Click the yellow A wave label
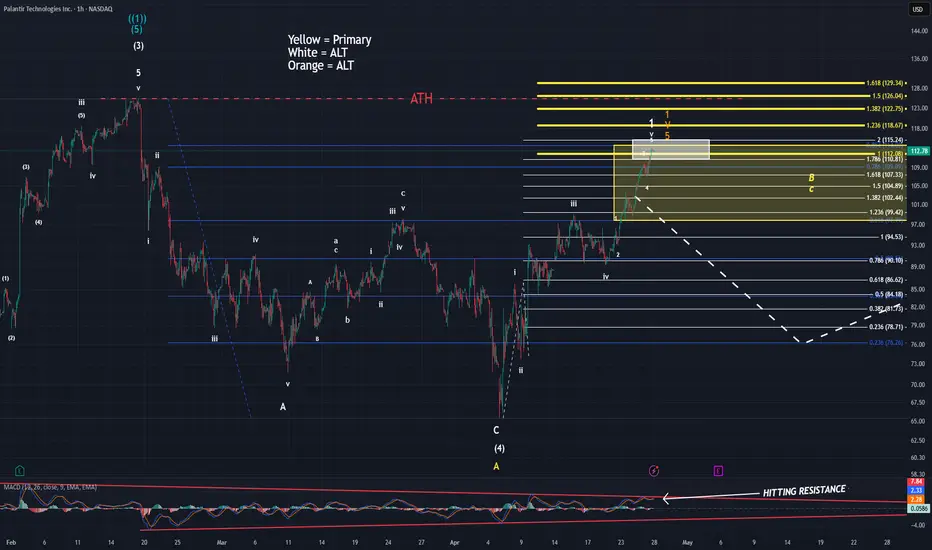The height and width of the screenshot is (550, 932). point(496,467)
